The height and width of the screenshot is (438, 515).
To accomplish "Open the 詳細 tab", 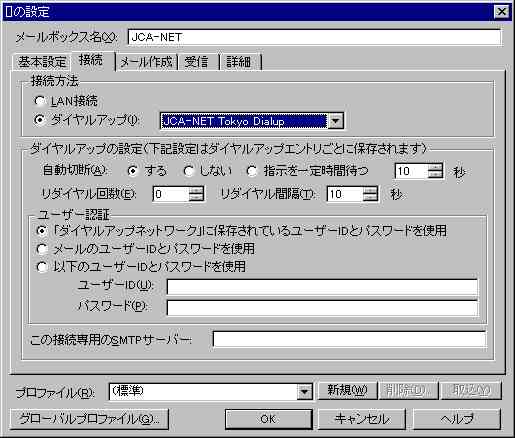I will tap(239, 62).
